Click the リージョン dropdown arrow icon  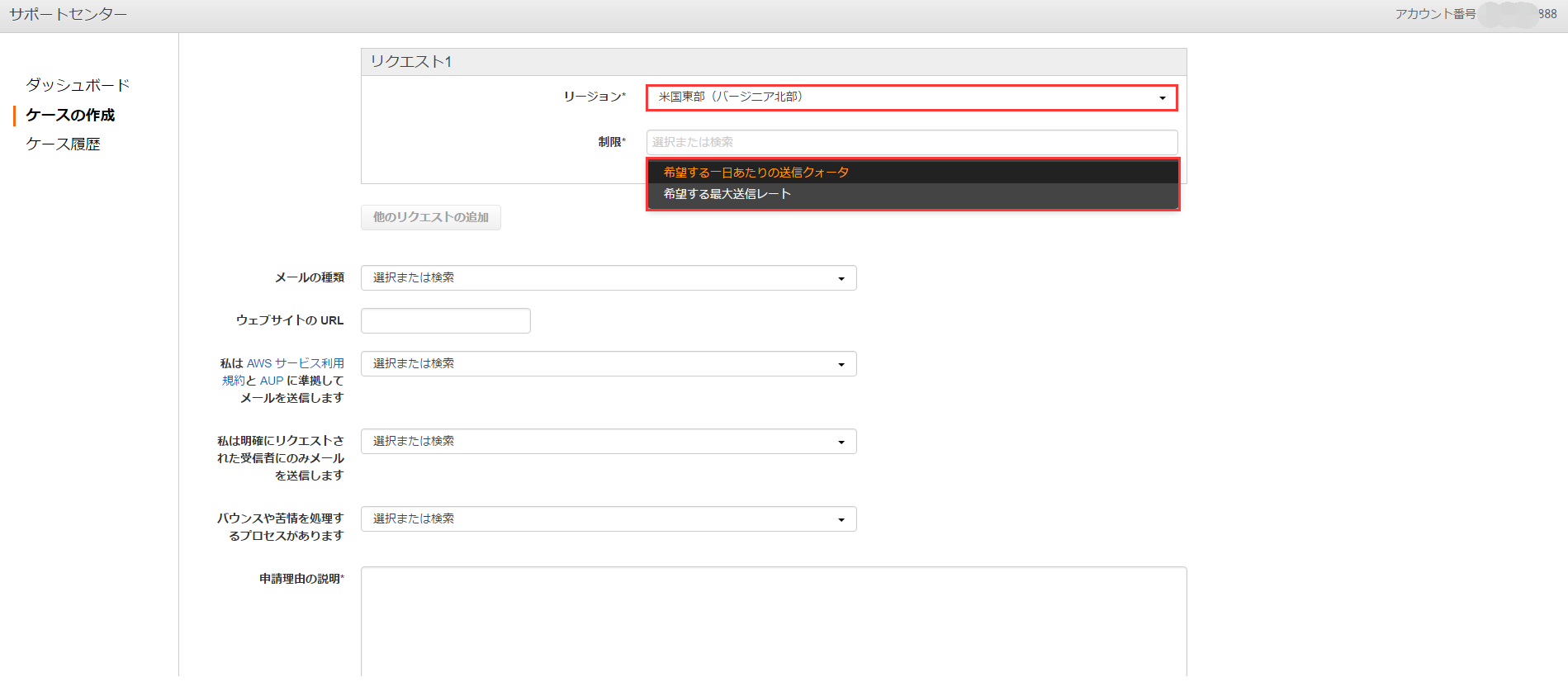(1162, 98)
